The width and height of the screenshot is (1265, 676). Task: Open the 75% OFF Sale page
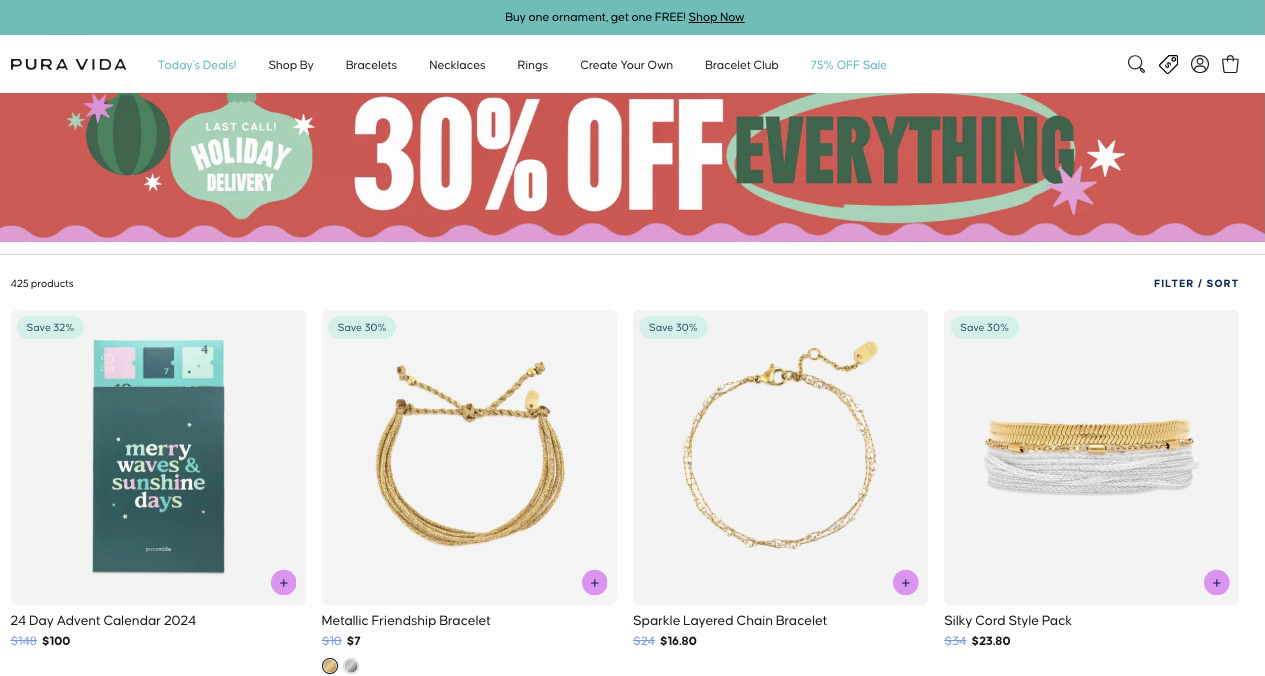click(848, 65)
